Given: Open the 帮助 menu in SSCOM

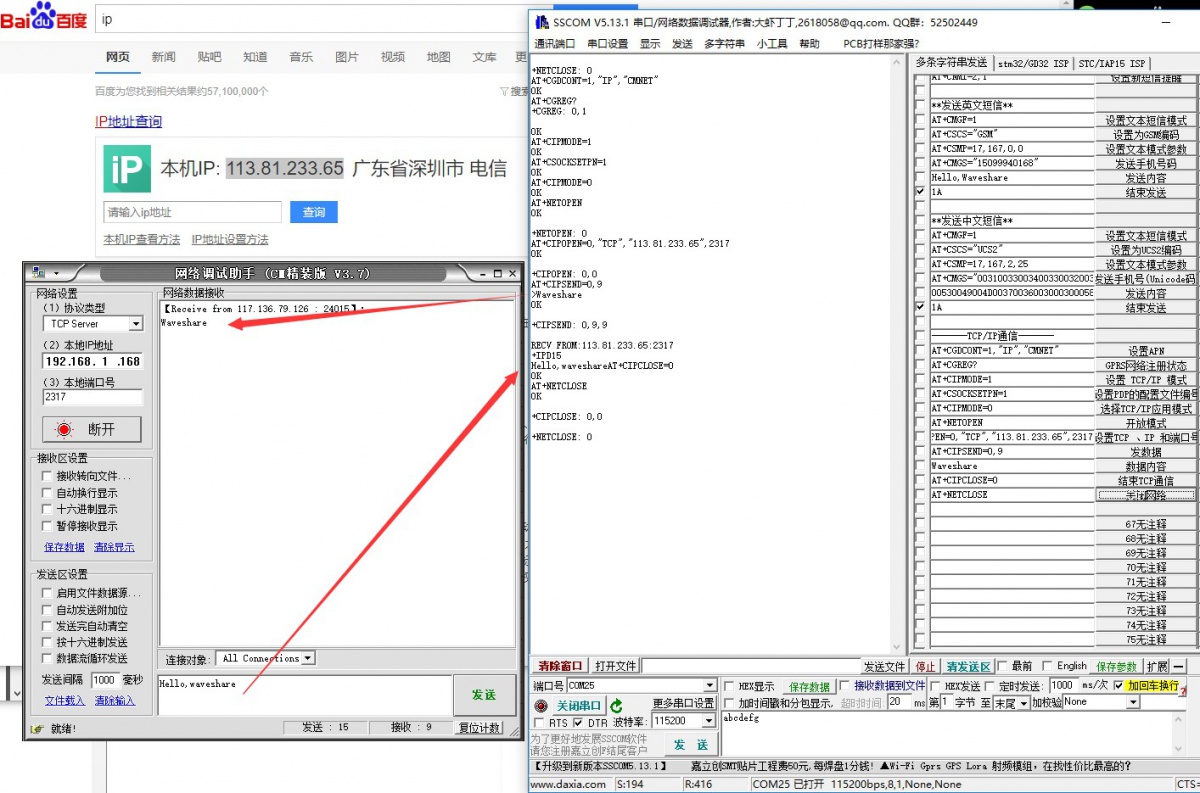Looking at the screenshot, I should (809, 44).
